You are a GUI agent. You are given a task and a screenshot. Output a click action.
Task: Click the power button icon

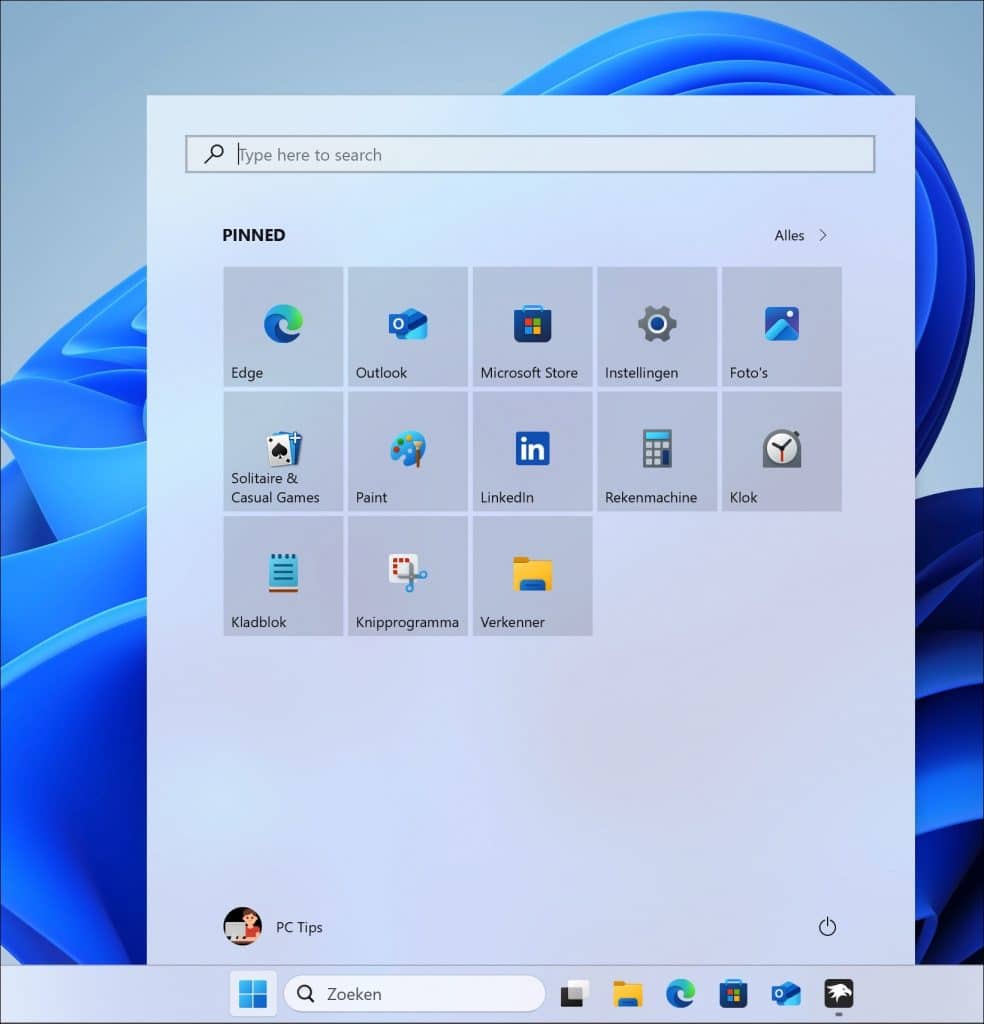[x=827, y=927]
